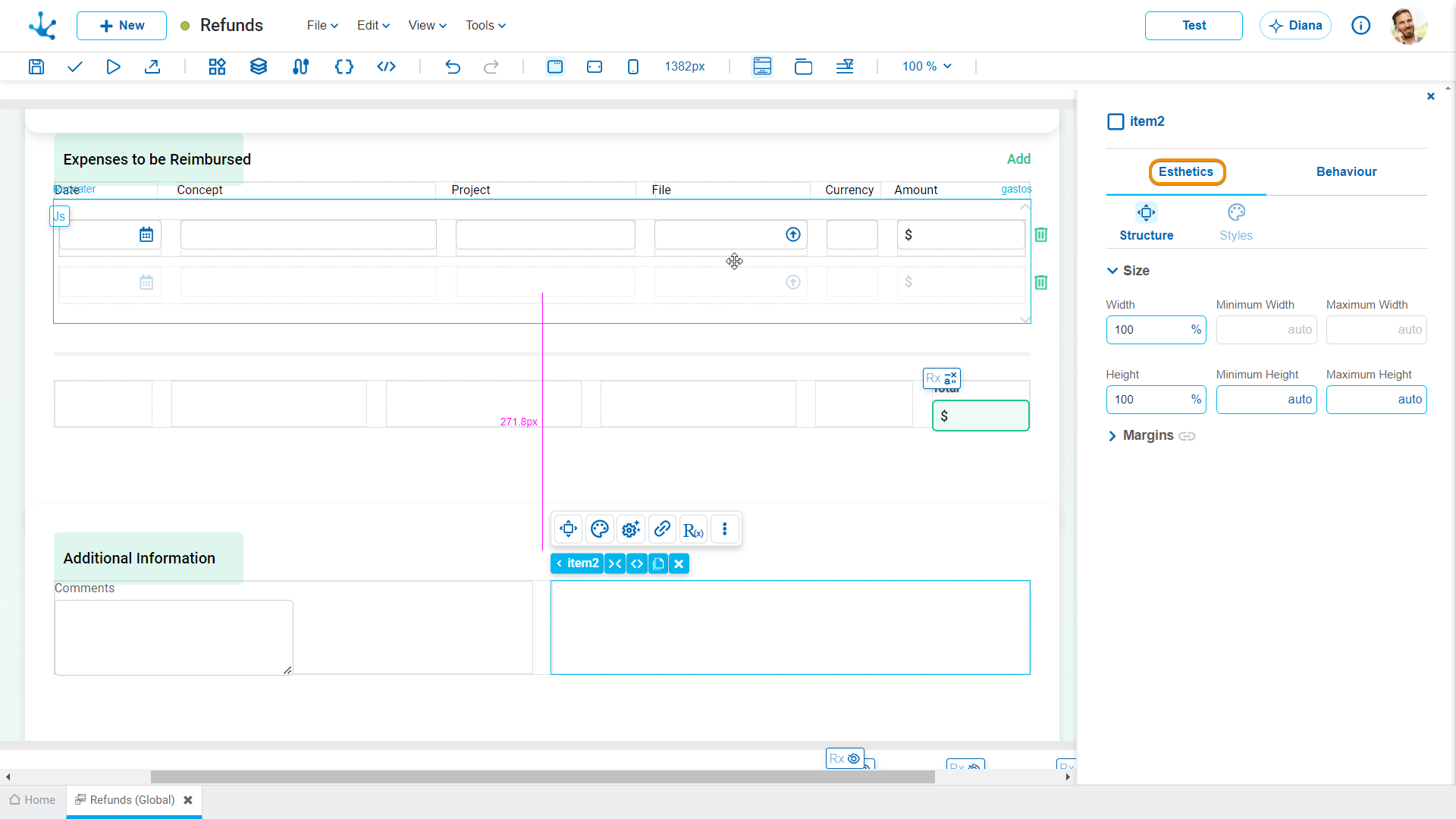Open the Tools dropdown menu
Viewport: 1456px width, 819px height.
click(x=485, y=26)
